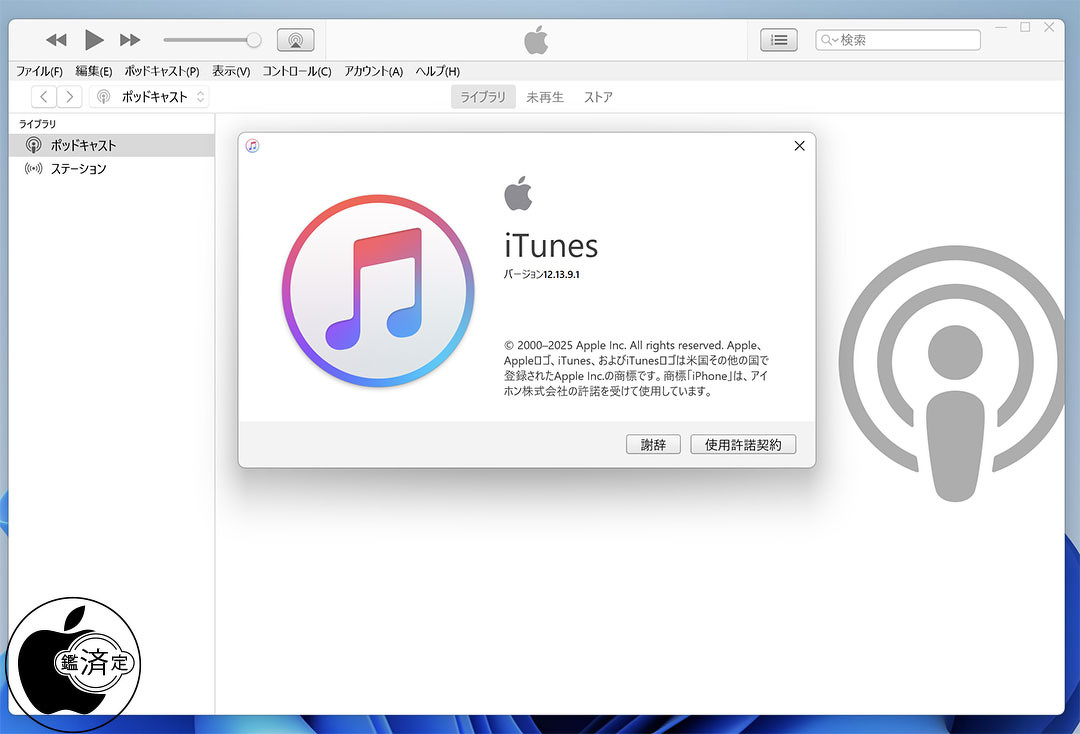
Task: Open the ファイル(F) menu
Action: [x=39, y=71]
